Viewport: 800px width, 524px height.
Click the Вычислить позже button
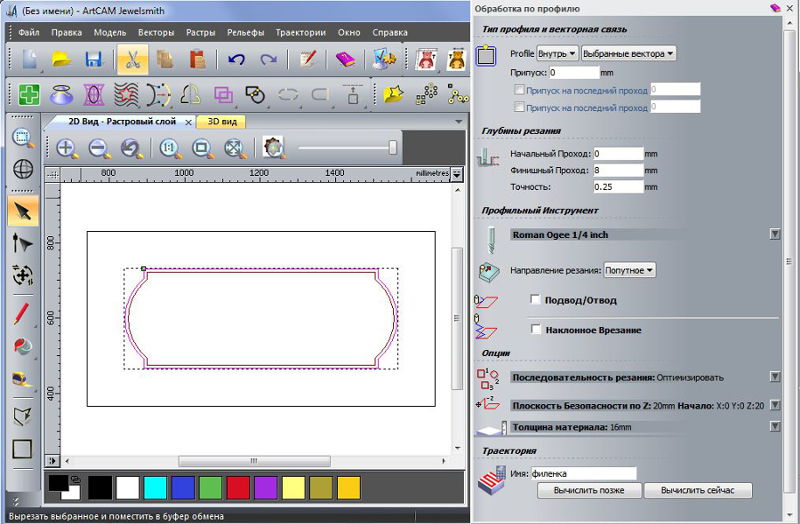click(589, 490)
